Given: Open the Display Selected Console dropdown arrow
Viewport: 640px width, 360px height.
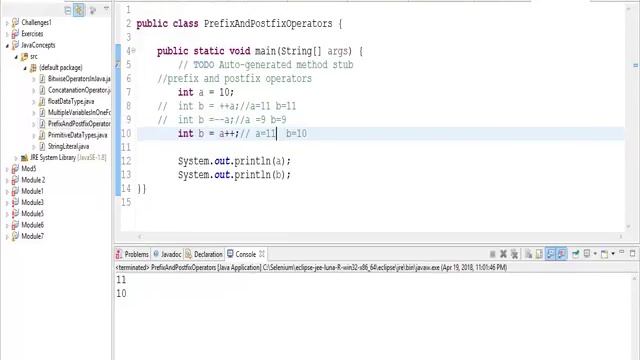Looking at the screenshot, I should click(x=595, y=254).
